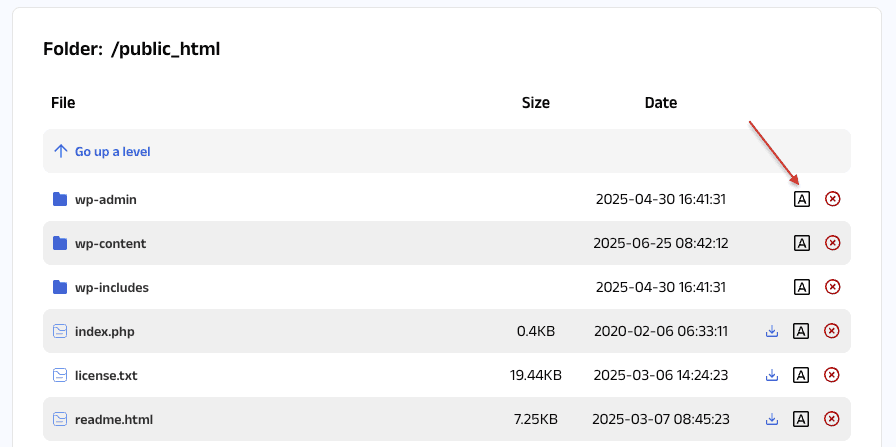896x447 pixels.
Task: Delete the wp-admin folder
Action: 832,199
